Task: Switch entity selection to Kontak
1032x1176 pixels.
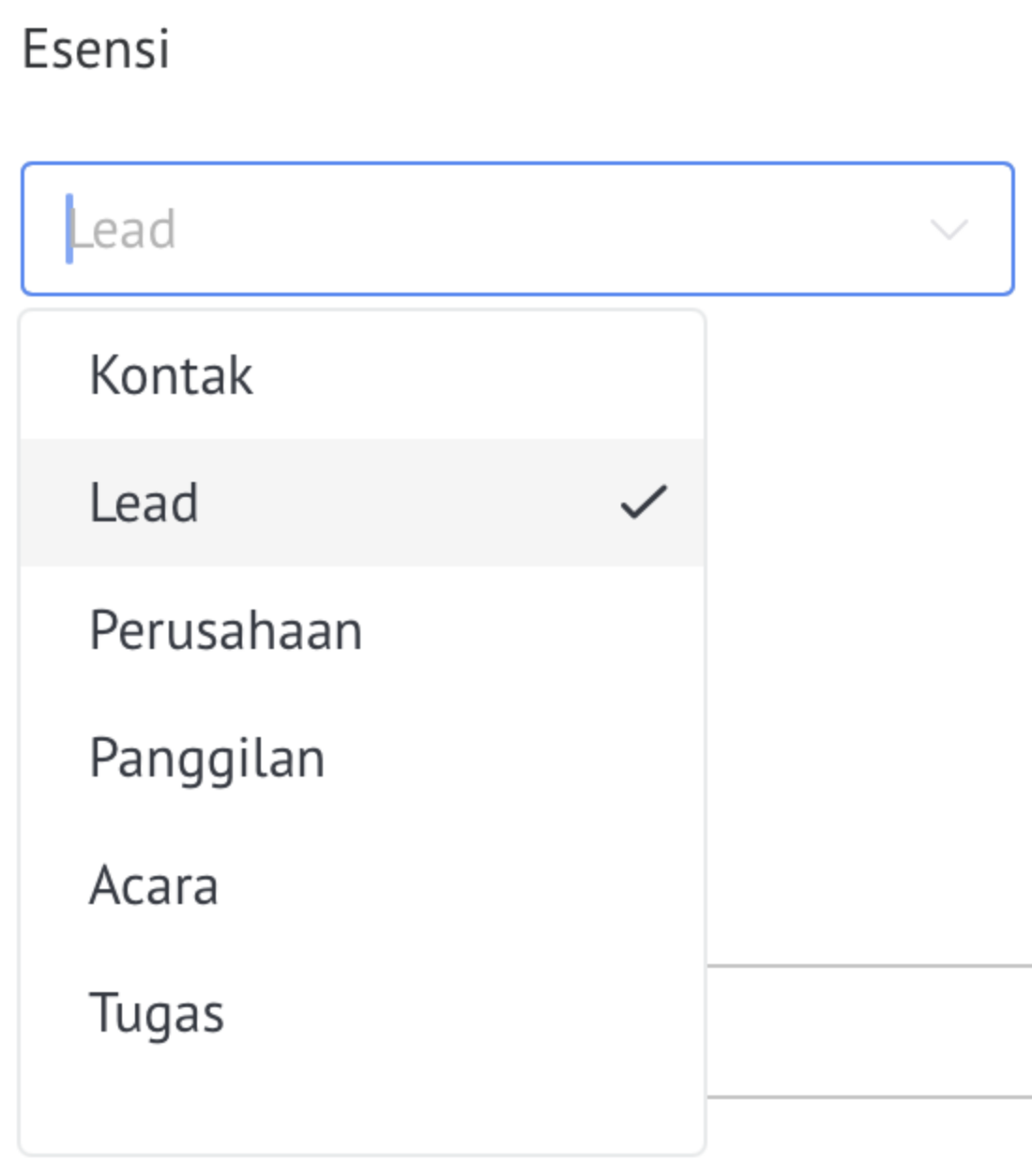Action: (362, 375)
